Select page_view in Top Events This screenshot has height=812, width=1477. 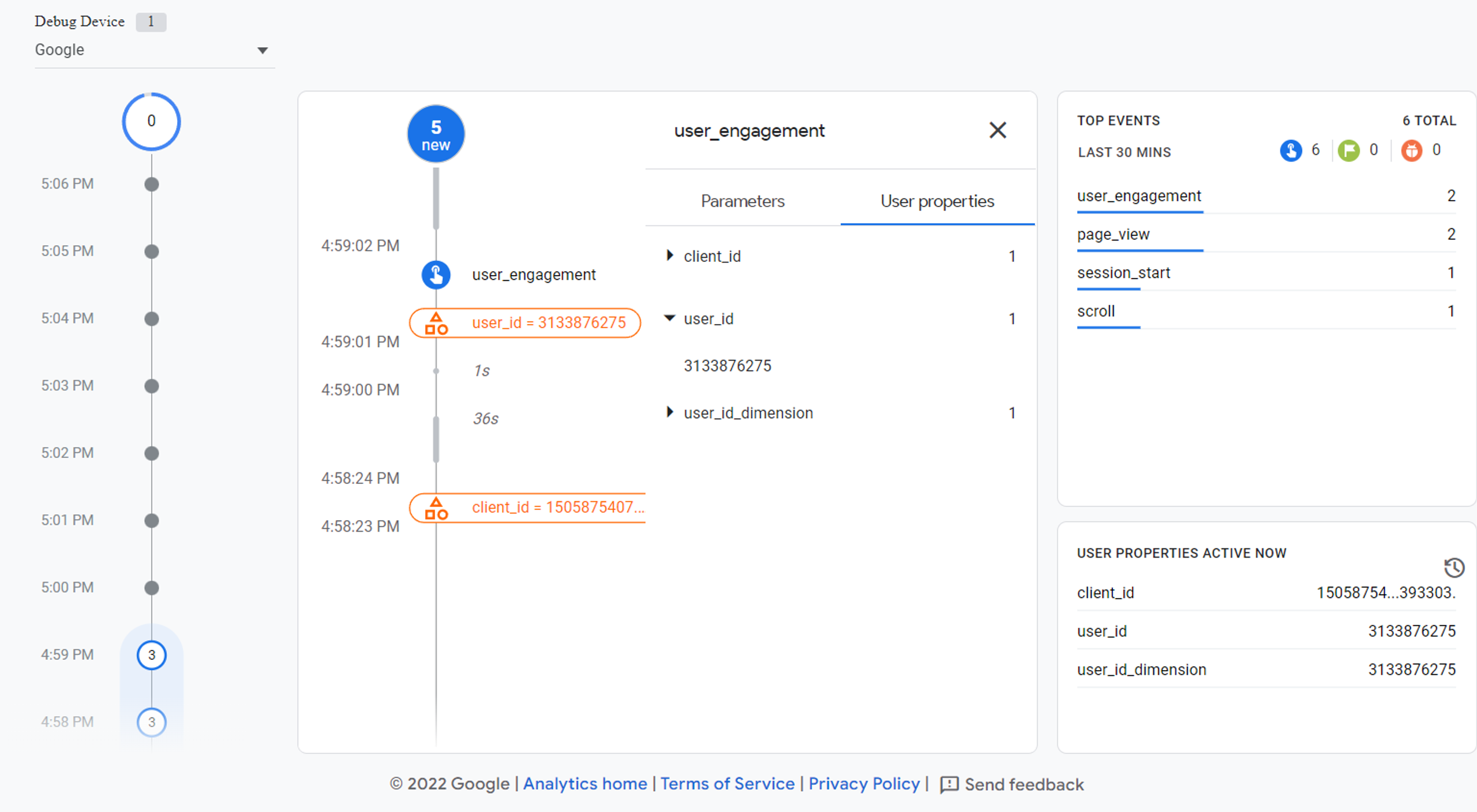(1113, 234)
